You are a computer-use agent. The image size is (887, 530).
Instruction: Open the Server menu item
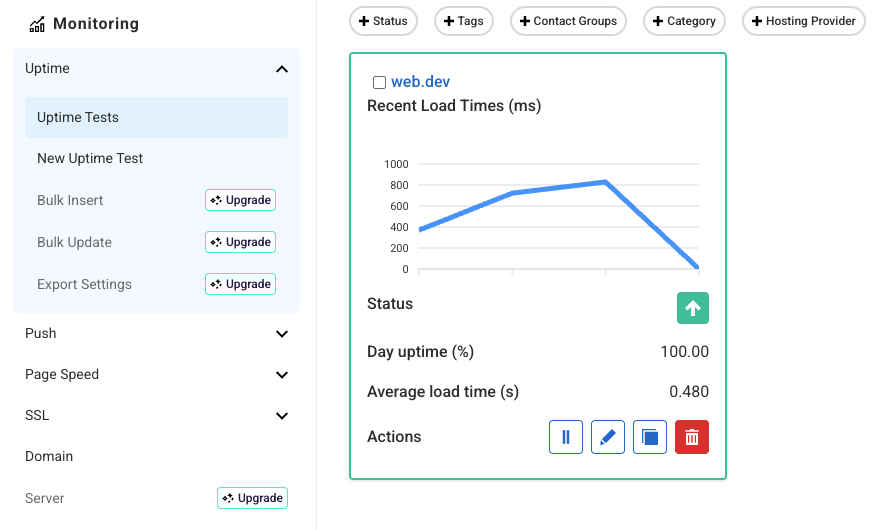point(45,498)
